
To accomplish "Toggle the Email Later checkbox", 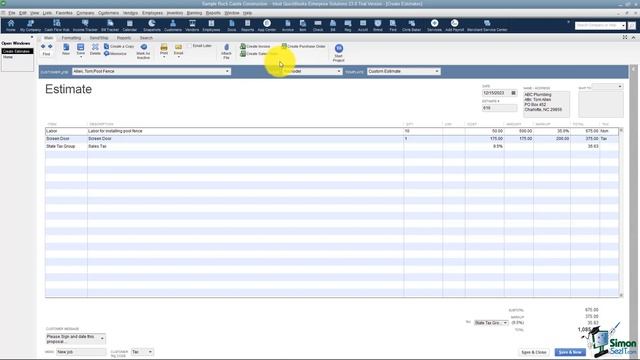I will [x=190, y=46].
